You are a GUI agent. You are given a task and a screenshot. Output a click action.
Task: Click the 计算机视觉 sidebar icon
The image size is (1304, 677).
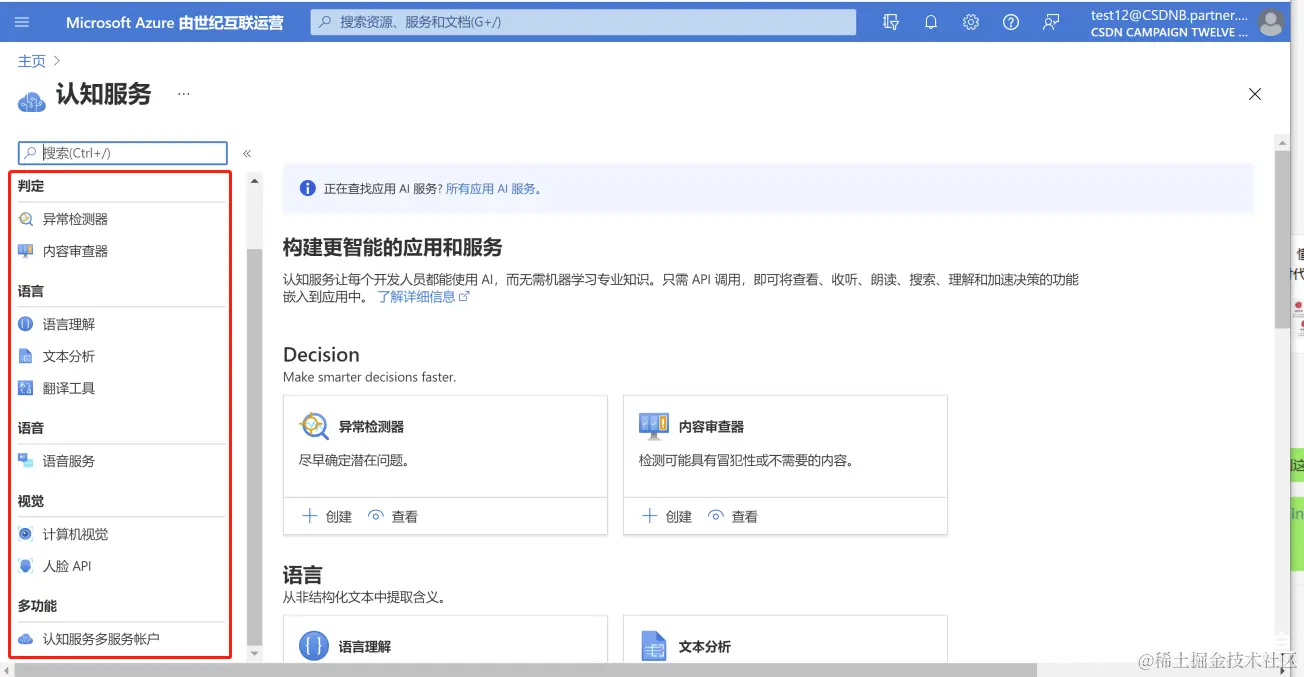click(x=26, y=534)
